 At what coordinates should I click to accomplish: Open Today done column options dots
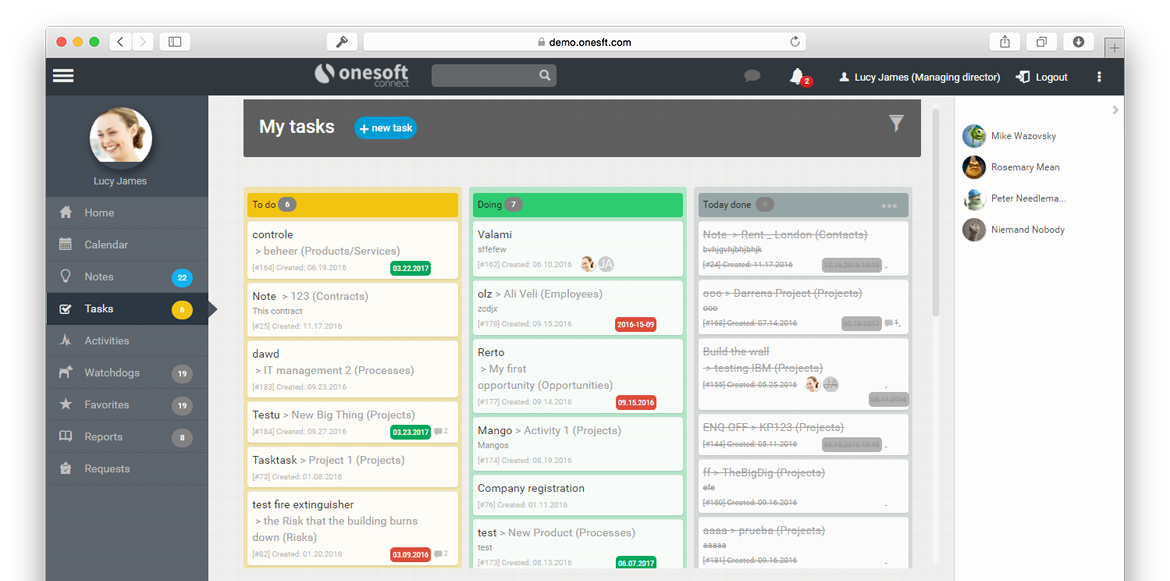[889, 205]
